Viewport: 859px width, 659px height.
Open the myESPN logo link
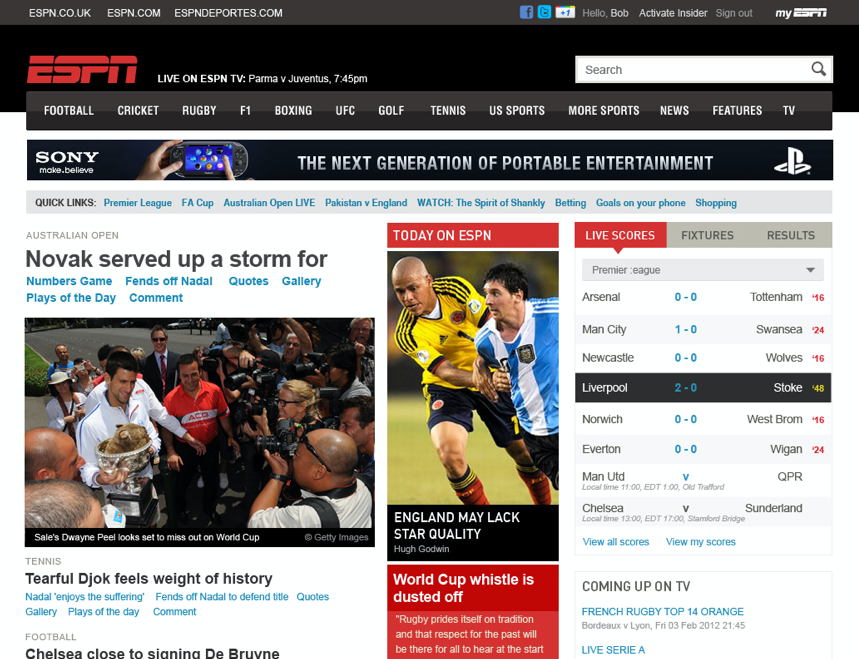tap(801, 13)
